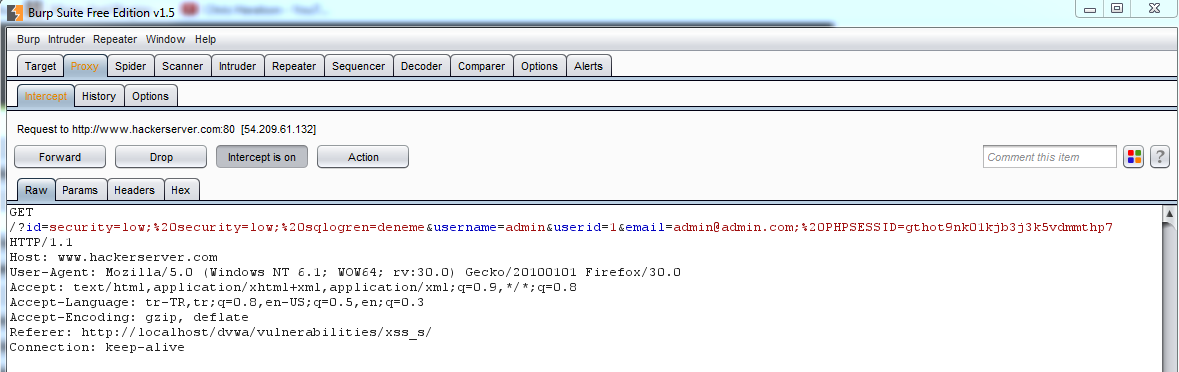Select the Proxy tab
1179x372 pixels.
tap(85, 66)
